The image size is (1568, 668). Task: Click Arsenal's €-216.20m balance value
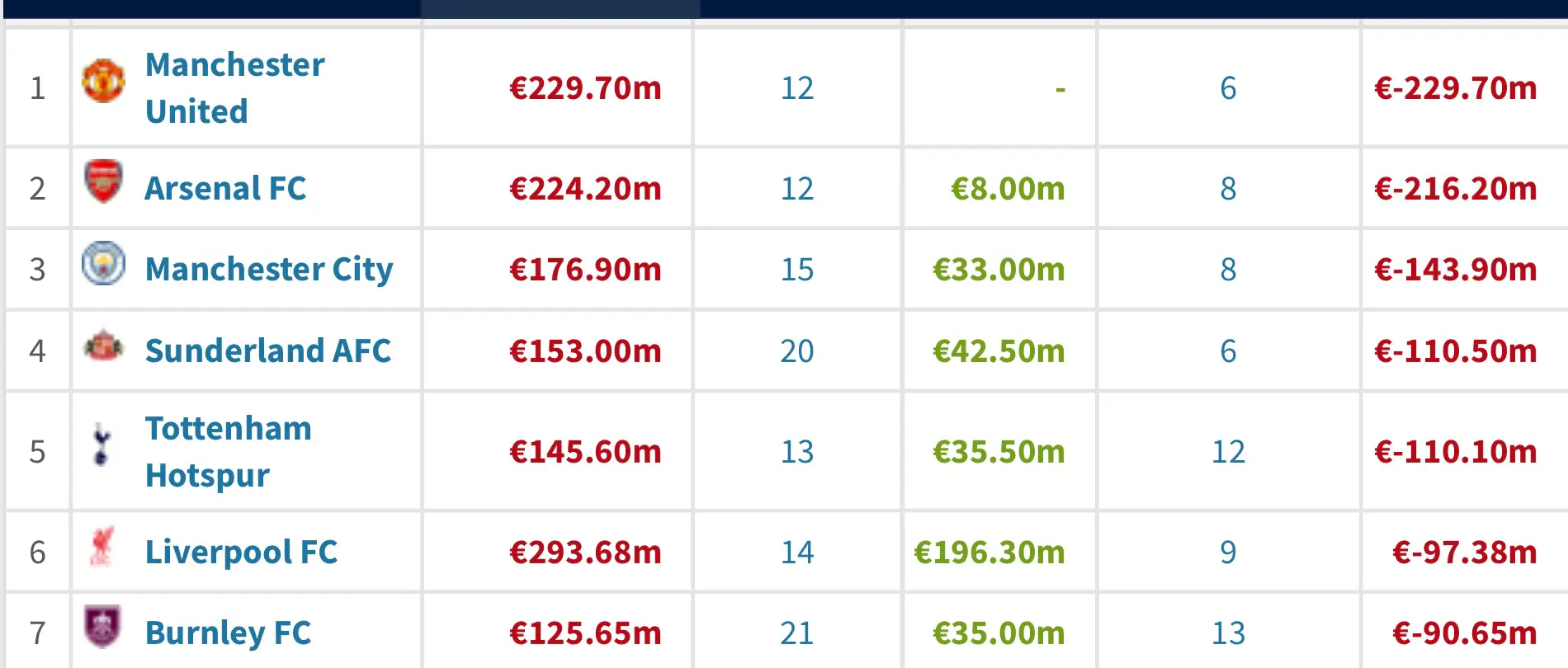(1455, 188)
